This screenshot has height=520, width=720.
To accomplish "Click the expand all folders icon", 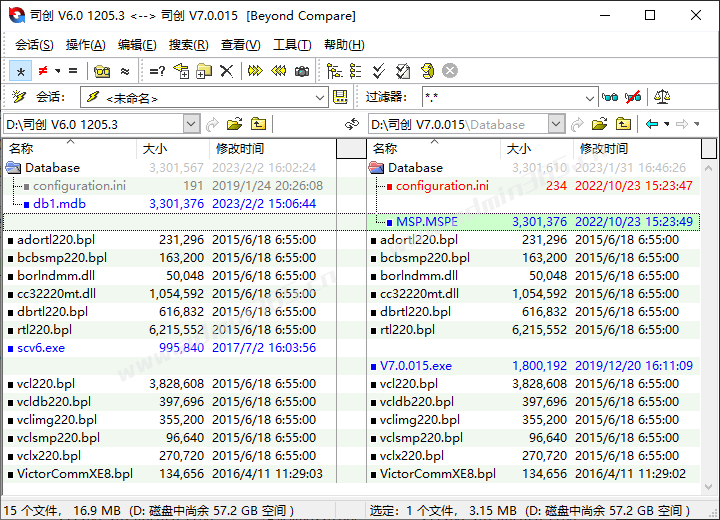I will click(334, 71).
